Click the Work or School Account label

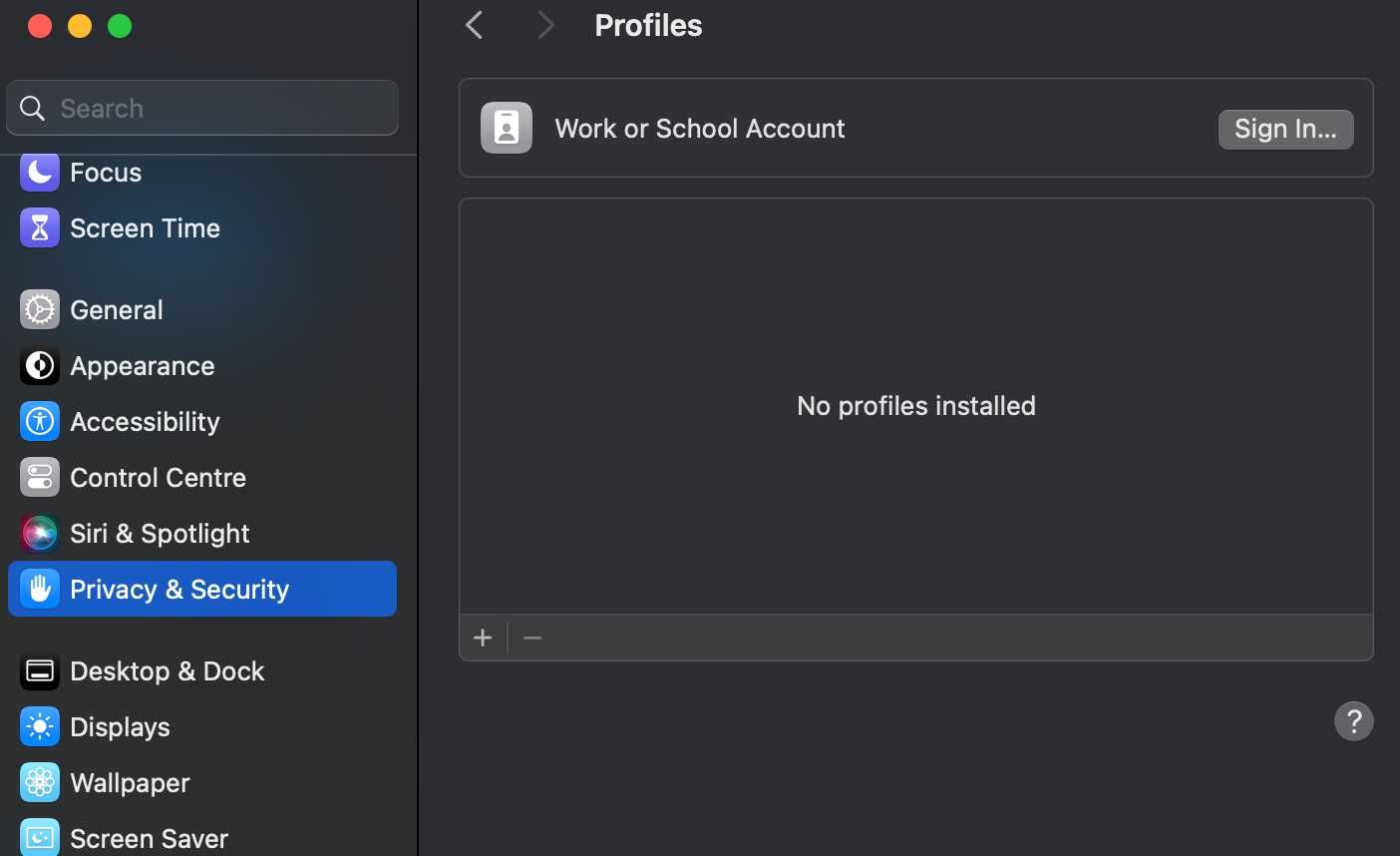click(700, 129)
